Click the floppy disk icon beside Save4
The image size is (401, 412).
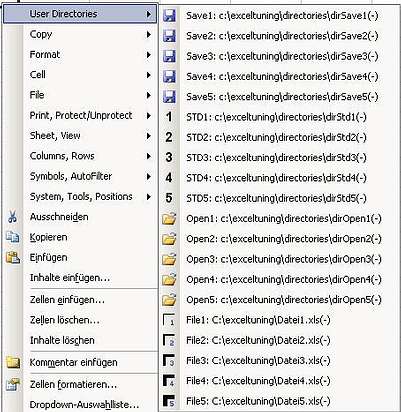coord(169,77)
